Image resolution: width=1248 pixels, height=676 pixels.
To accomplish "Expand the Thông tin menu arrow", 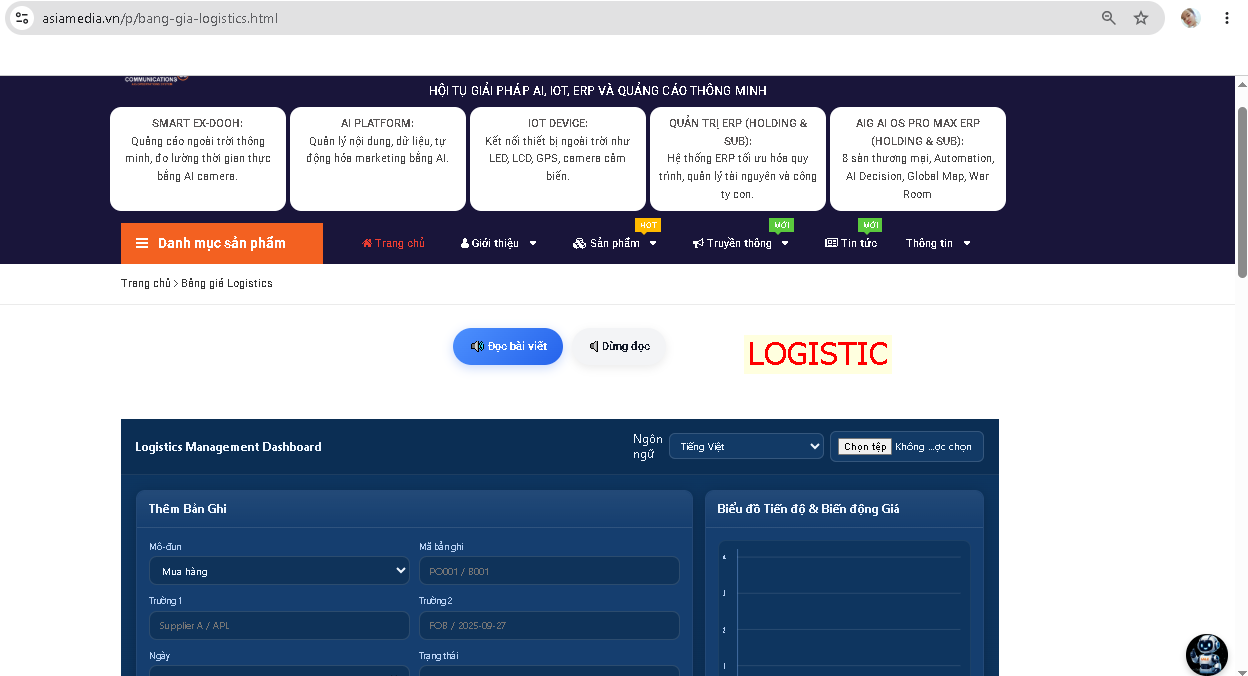I will click(967, 243).
